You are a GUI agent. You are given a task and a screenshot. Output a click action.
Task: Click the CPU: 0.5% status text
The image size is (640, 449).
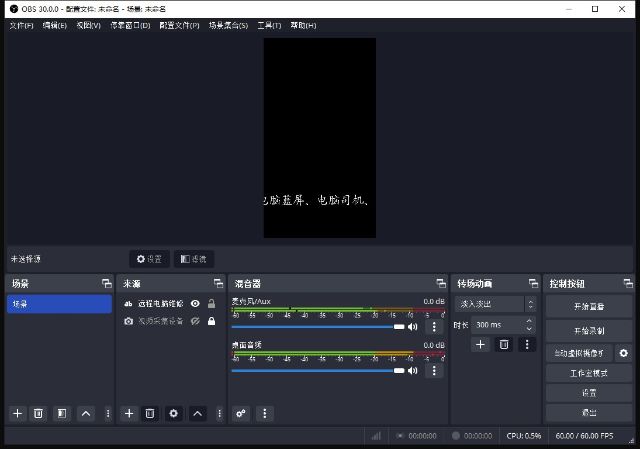point(524,436)
